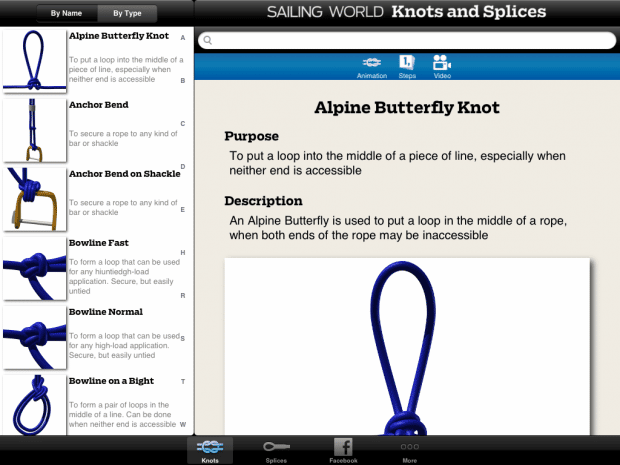
Task: Click the 'Description' heading
Action: [263, 201]
